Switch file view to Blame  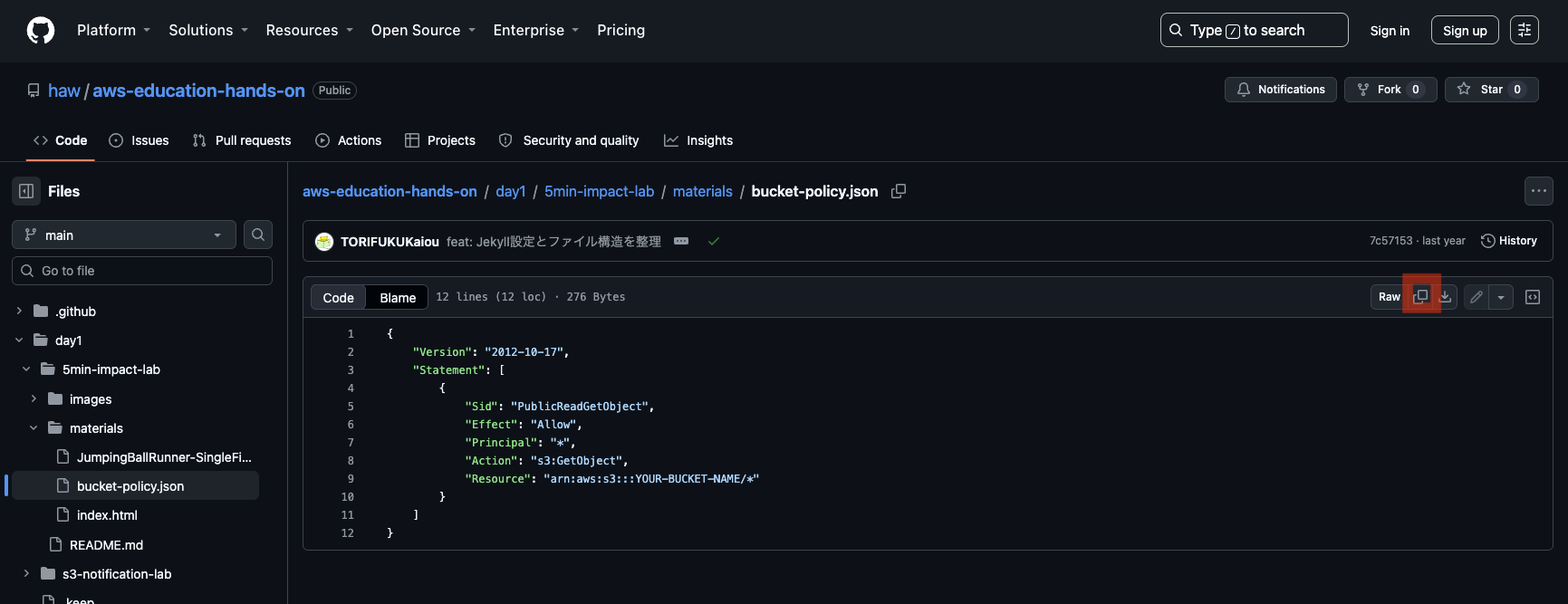tap(398, 297)
